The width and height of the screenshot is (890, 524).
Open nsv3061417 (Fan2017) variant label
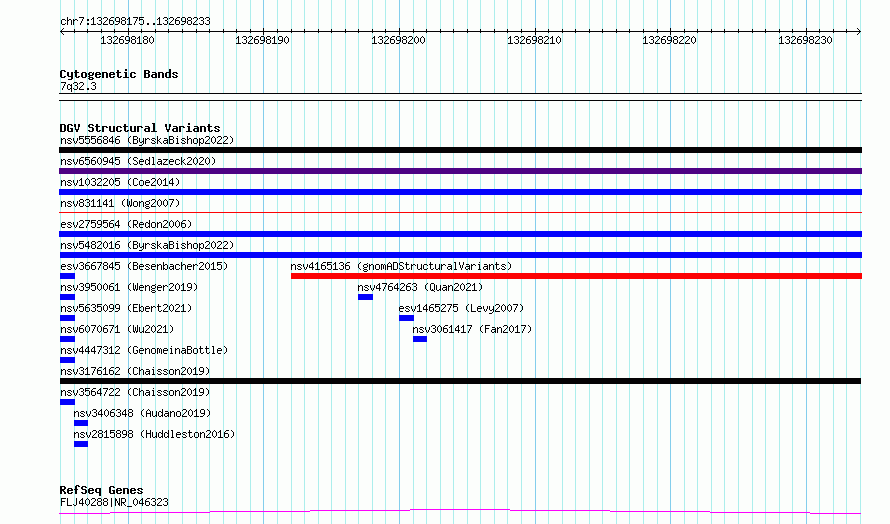(x=472, y=329)
